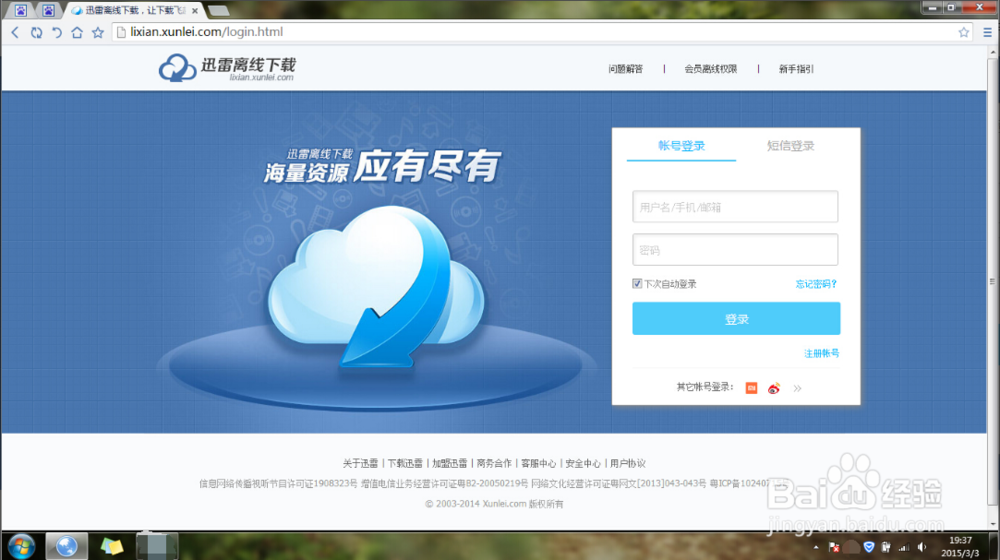This screenshot has height=560, width=1000.
Task: Switch to the first pinned Baidu paw tab
Action: coord(21,10)
